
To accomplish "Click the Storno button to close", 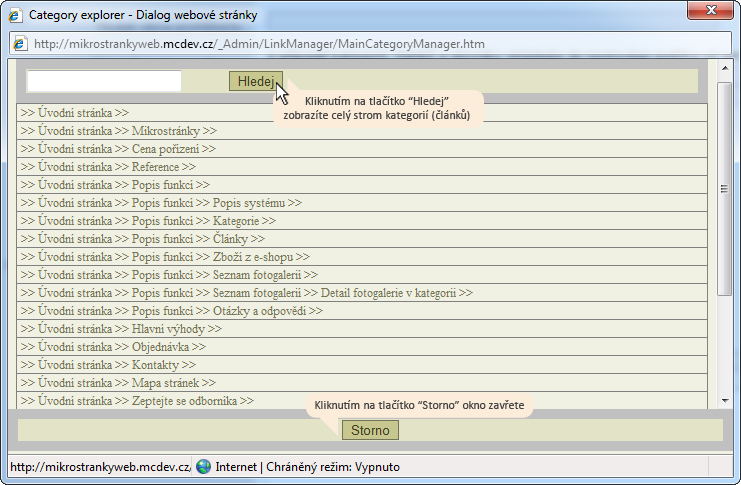I will pos(370,430).
